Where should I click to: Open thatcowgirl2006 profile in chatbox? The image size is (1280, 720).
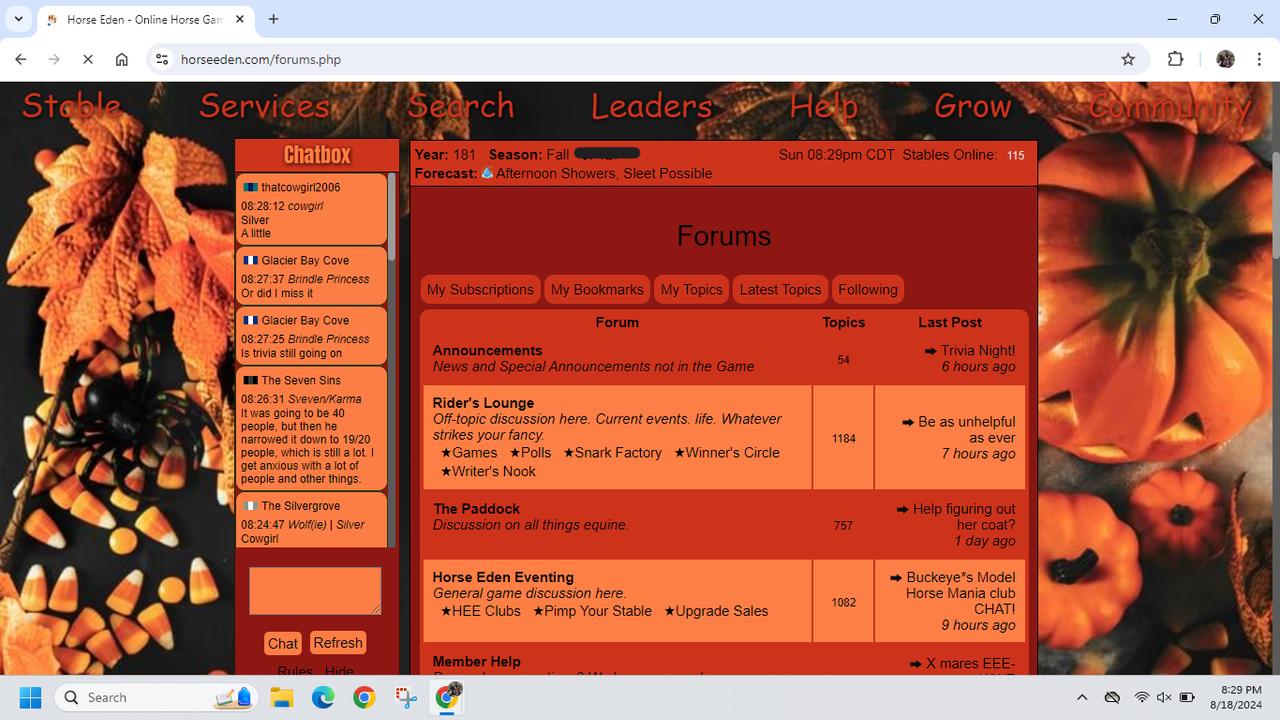pos(300,187)
